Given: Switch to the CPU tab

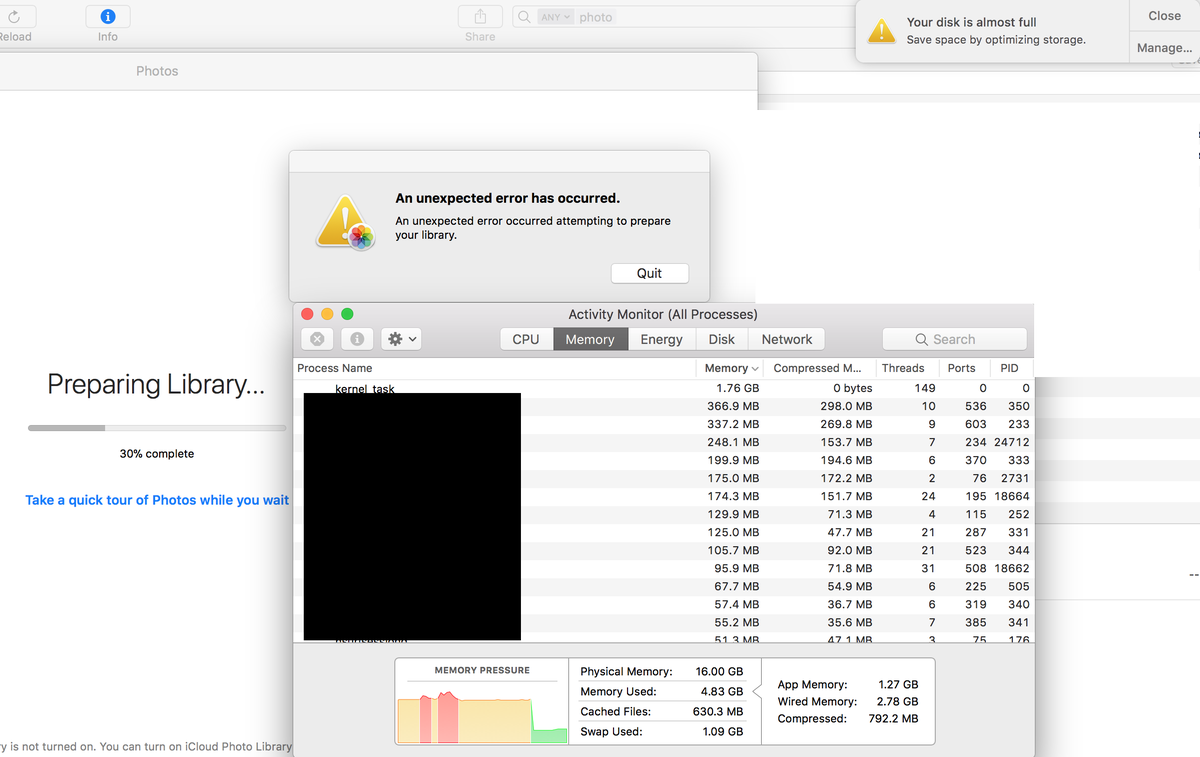Looking at the screenshot, I should (526, 339).
